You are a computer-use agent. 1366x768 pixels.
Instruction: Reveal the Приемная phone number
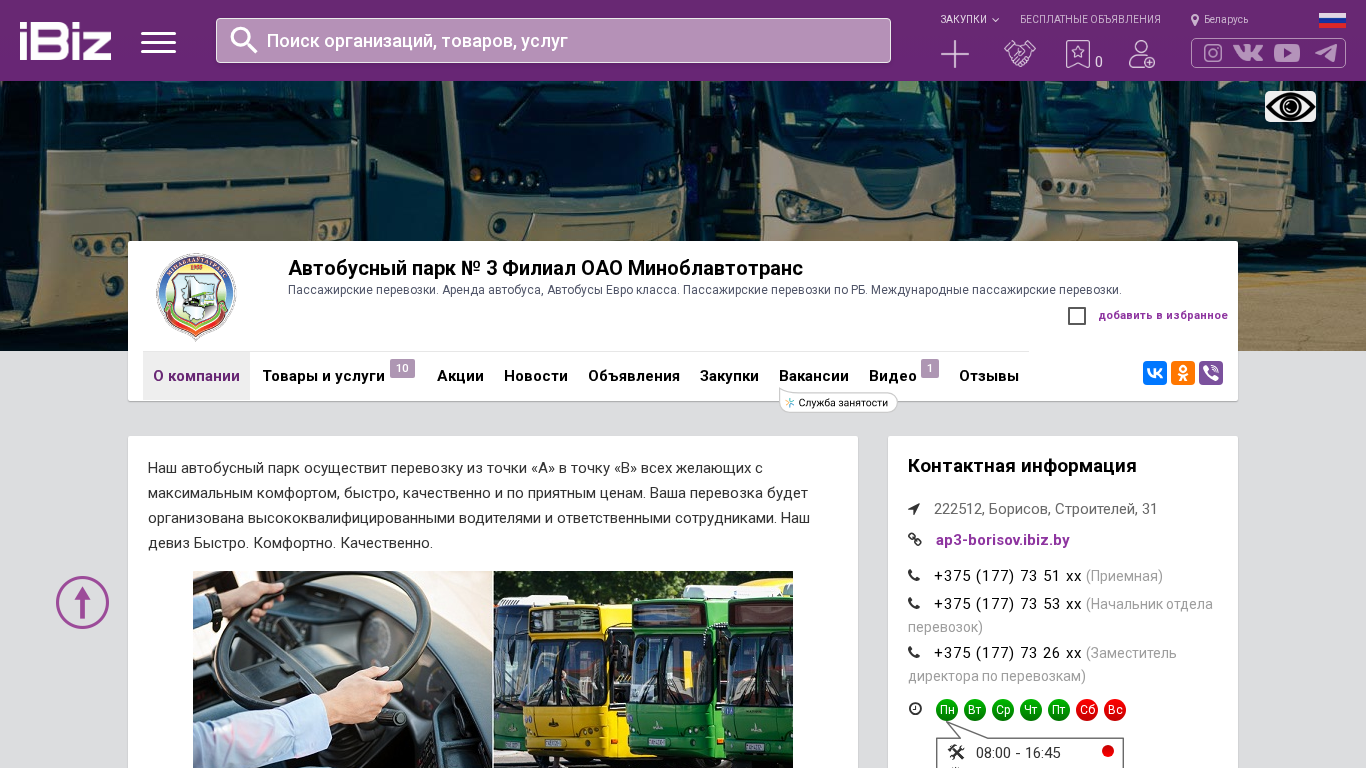click(1007, 576)
